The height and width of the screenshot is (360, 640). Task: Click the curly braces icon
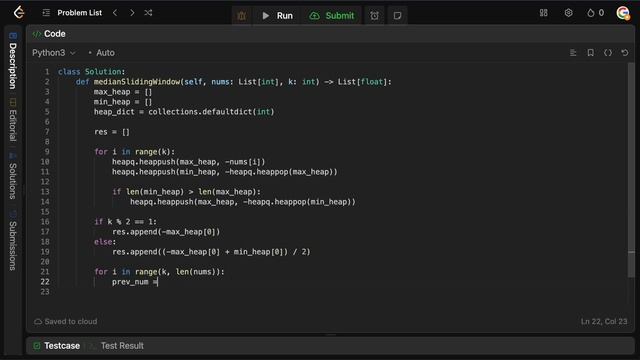pos(608,53)
